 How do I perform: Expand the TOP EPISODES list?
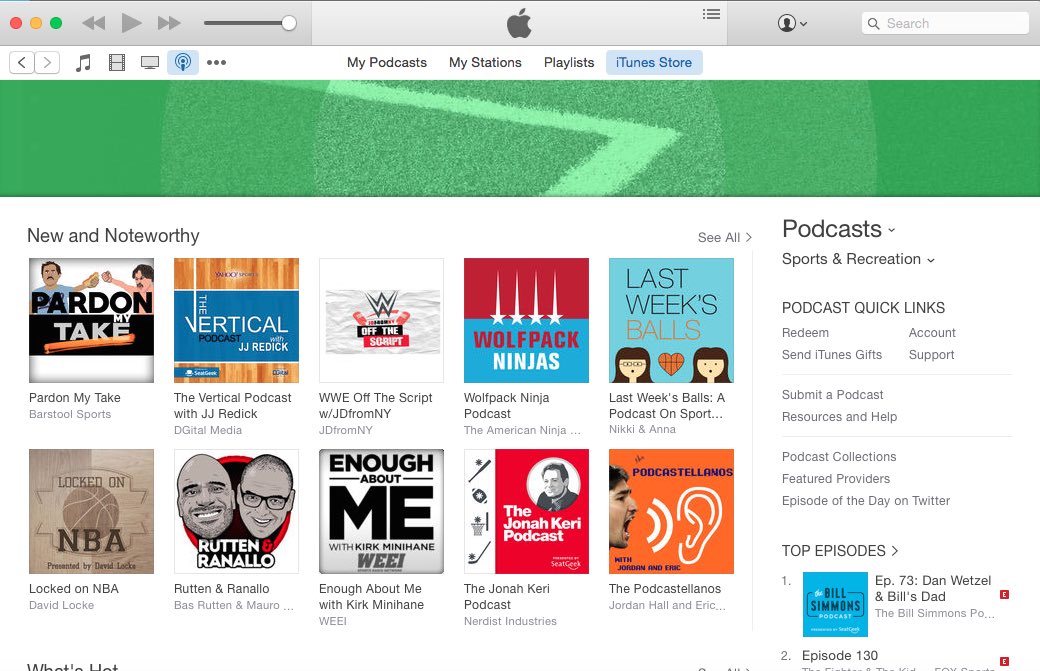point(840,551)
